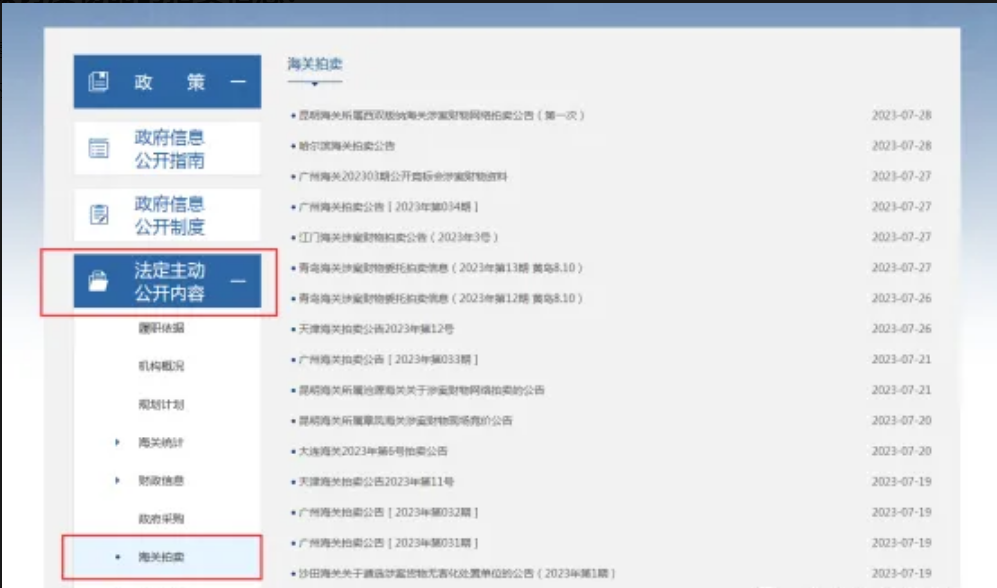Open 规划计划 in the sidebar
The width and height of the screenshot is (997, 588).
click(x=162, y=404)
